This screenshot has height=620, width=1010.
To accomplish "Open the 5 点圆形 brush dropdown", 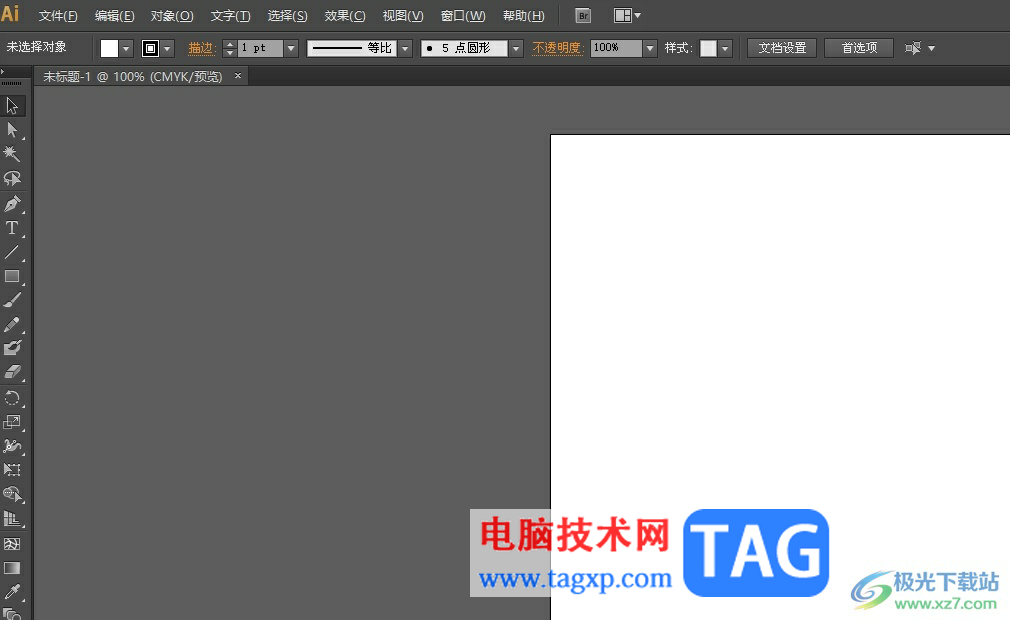I will 516,48.
